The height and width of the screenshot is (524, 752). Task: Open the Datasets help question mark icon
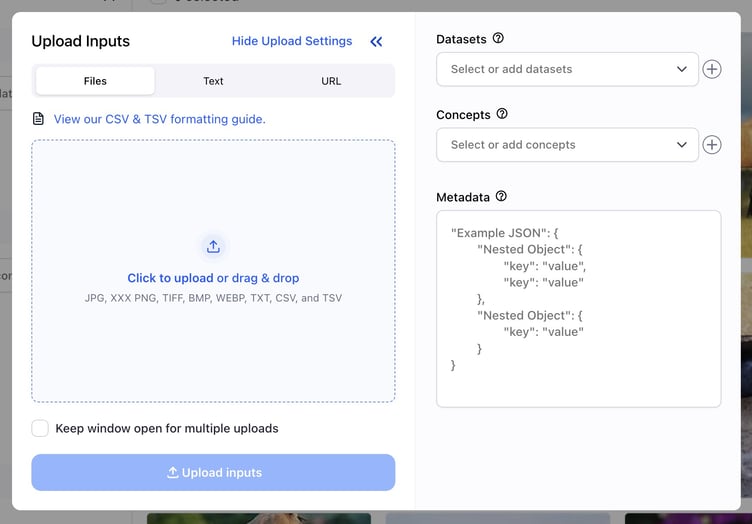498,39
